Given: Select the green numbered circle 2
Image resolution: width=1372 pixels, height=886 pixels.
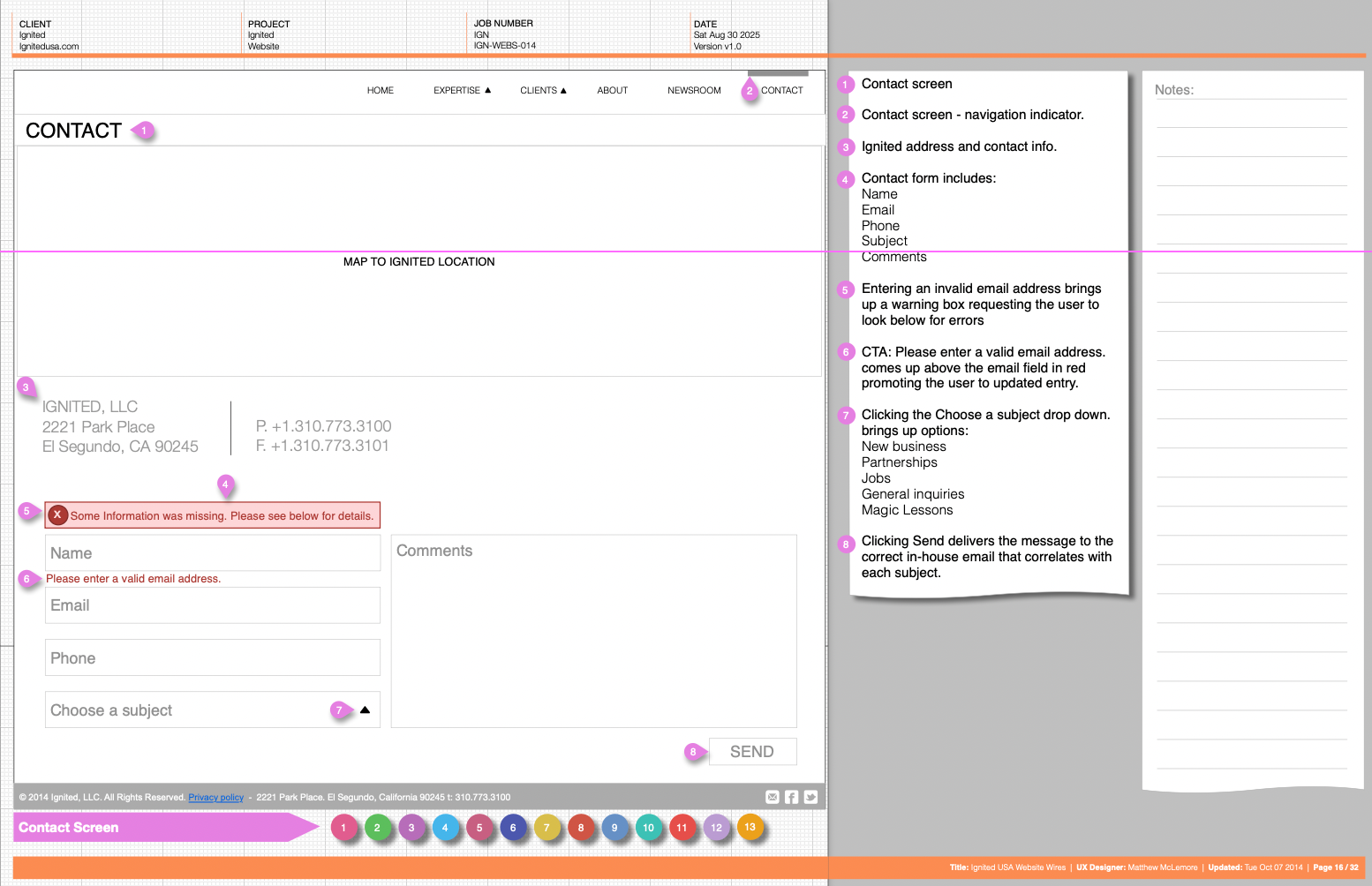Looking at the screenshot, I should point(377,828).
